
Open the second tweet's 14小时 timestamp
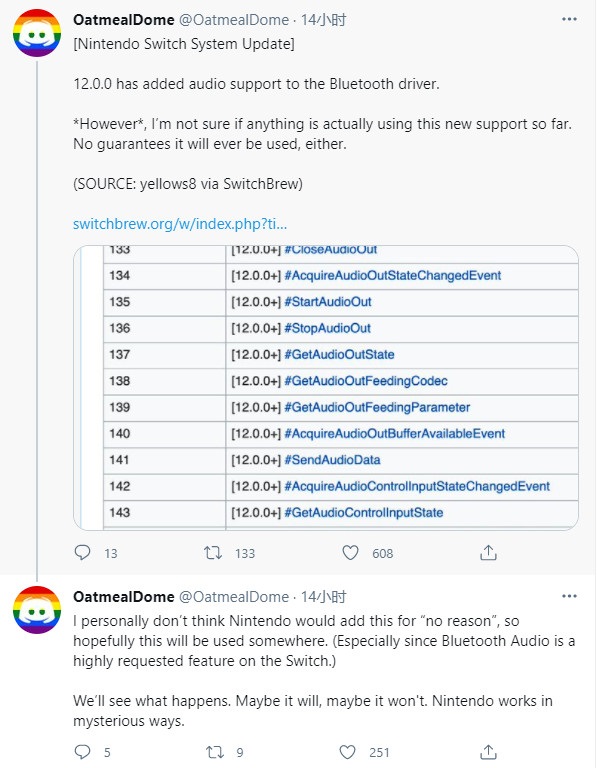point(324,597)
